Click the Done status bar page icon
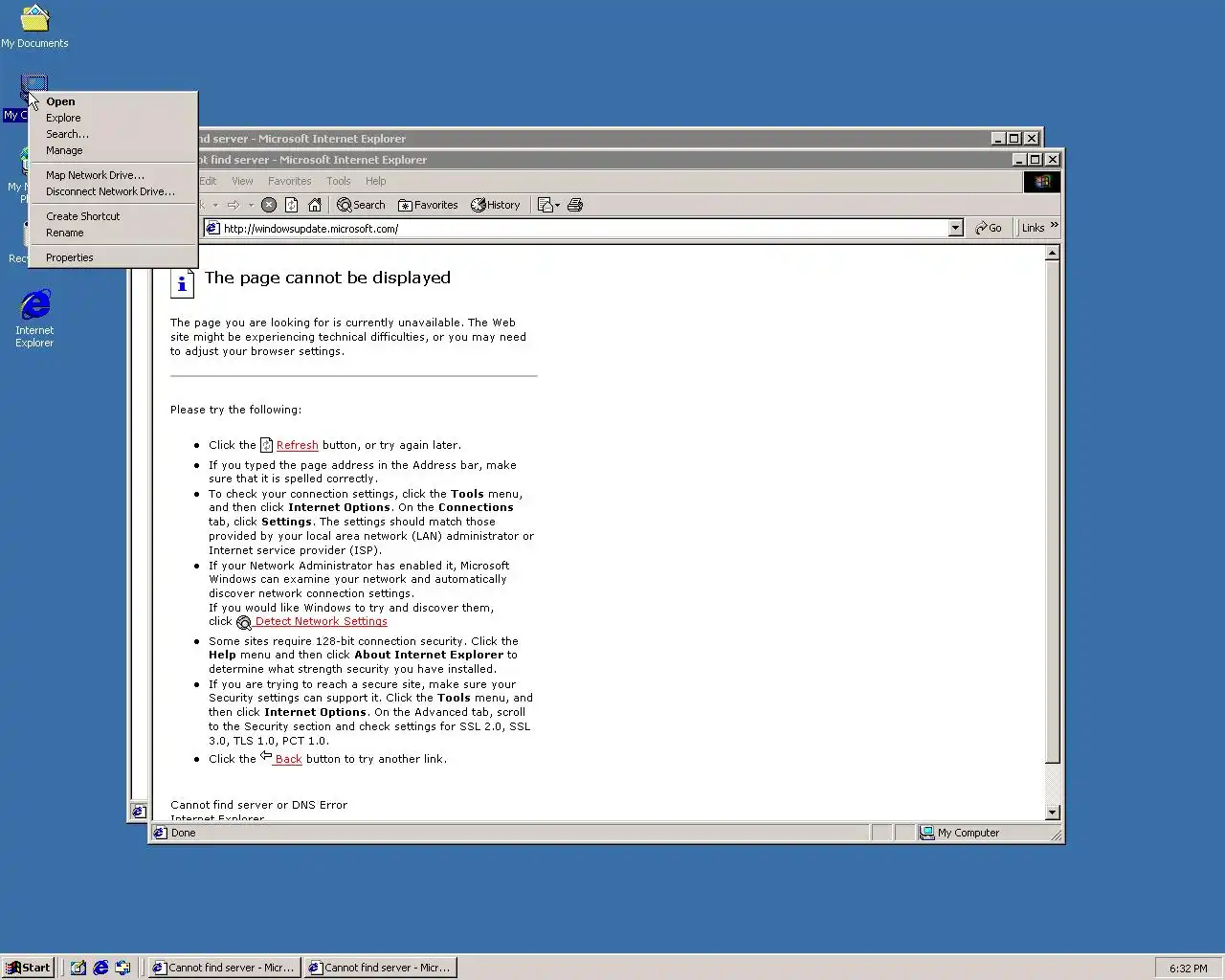This screenshot has width=1225, height=980. (160, 833)
